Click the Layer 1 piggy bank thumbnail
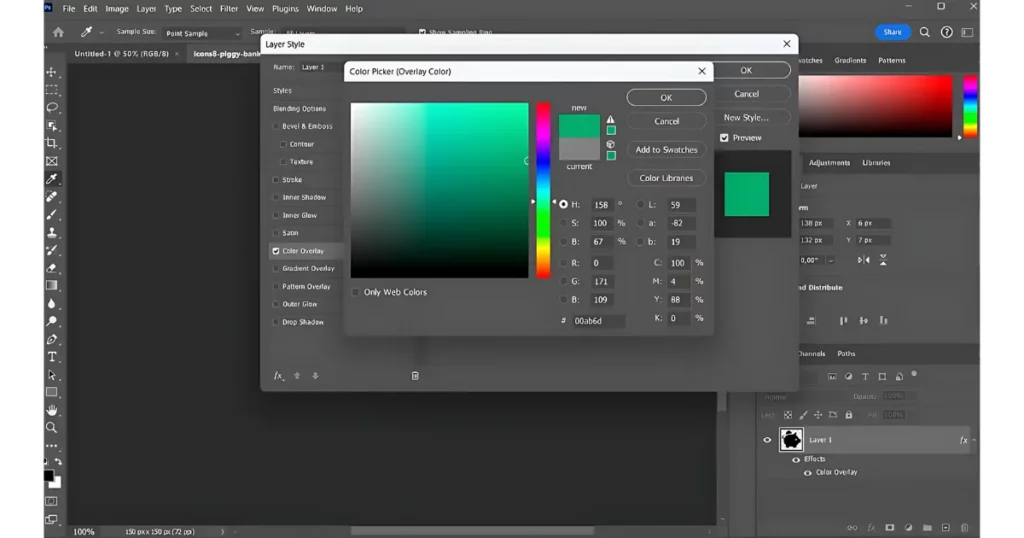Image resolution: width=1024 pixels, height=538 pixels. [792, 440]
